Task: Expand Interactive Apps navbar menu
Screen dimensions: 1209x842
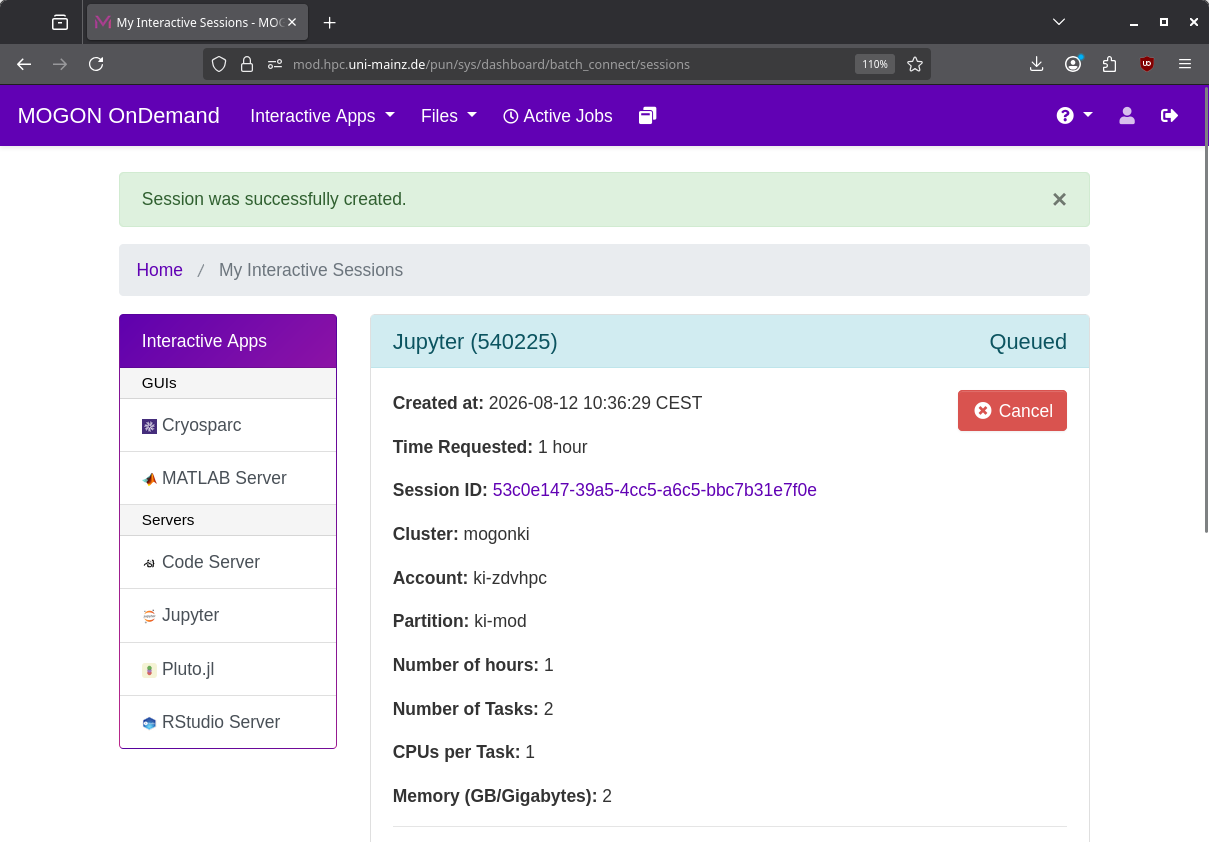Action: pos(323,116)
